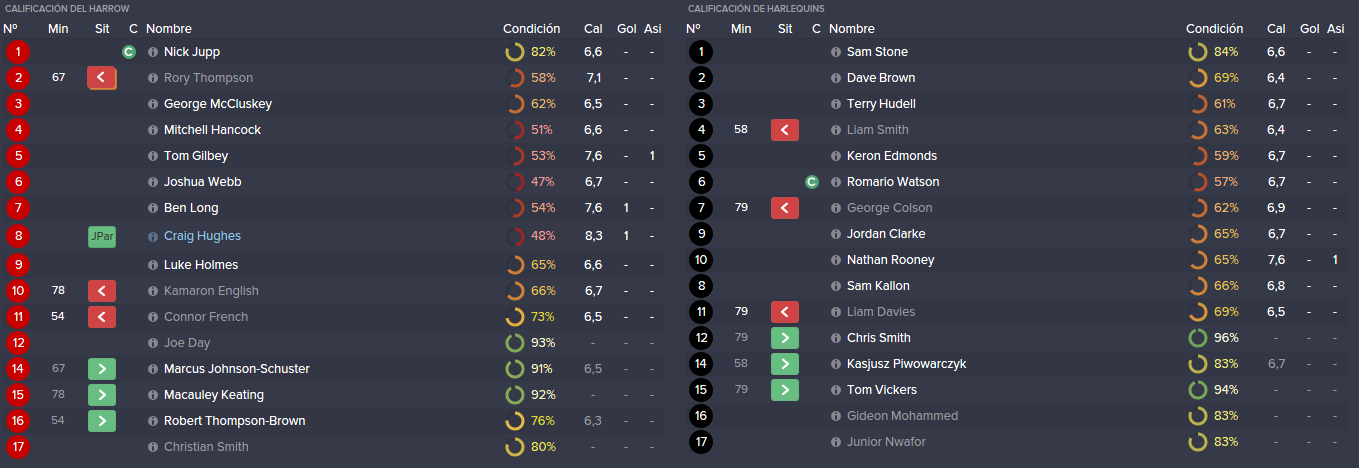The height and width of the screenshot is (468, 1359).
Task: Sort Harlequins table by Gol column
Action: [1310, 29]
